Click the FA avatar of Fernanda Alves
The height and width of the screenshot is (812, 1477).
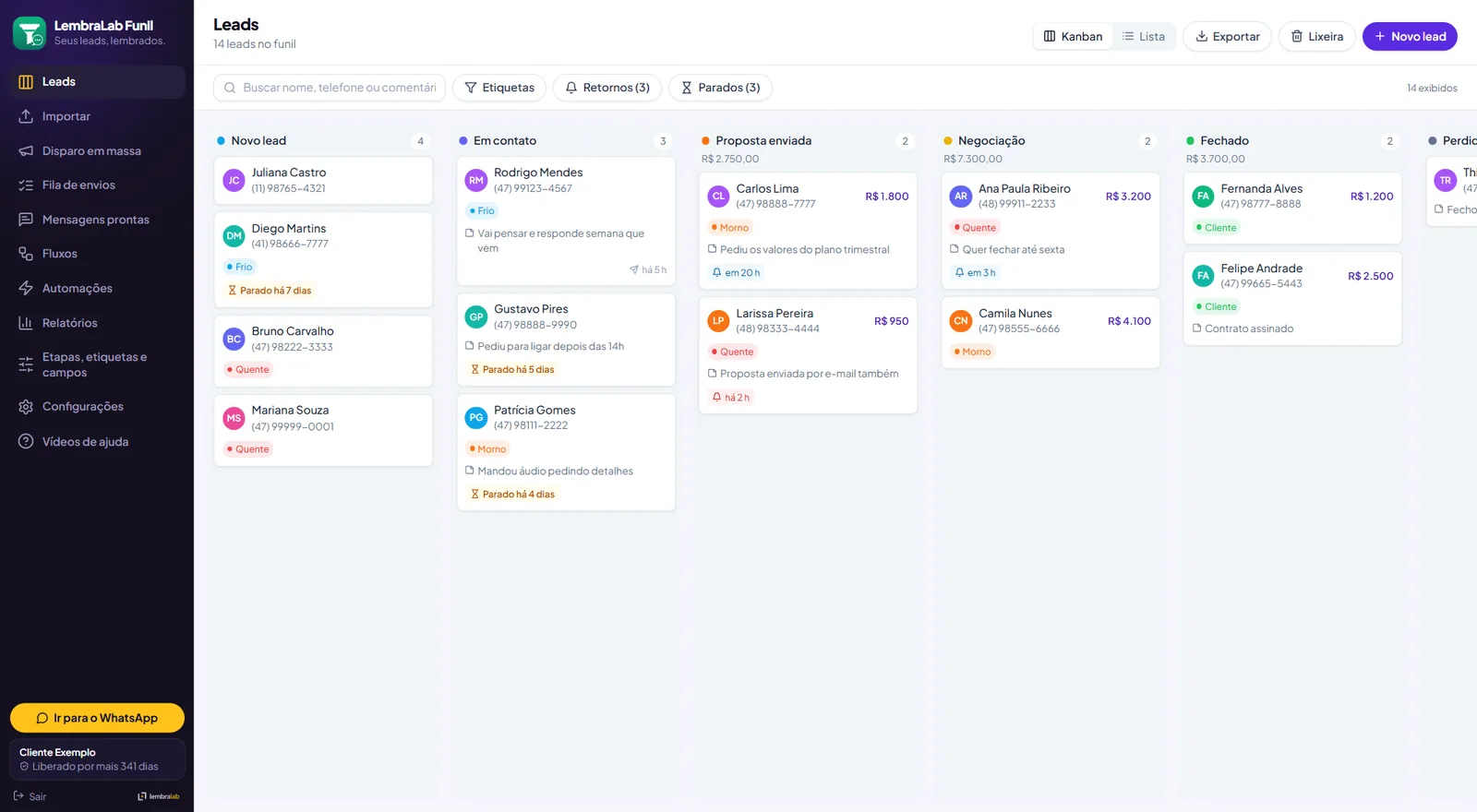click(1203, 197)
